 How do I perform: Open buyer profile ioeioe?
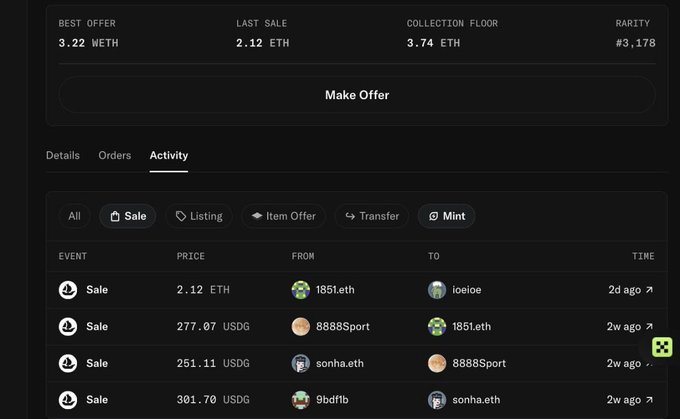click(x=467, y=290)
